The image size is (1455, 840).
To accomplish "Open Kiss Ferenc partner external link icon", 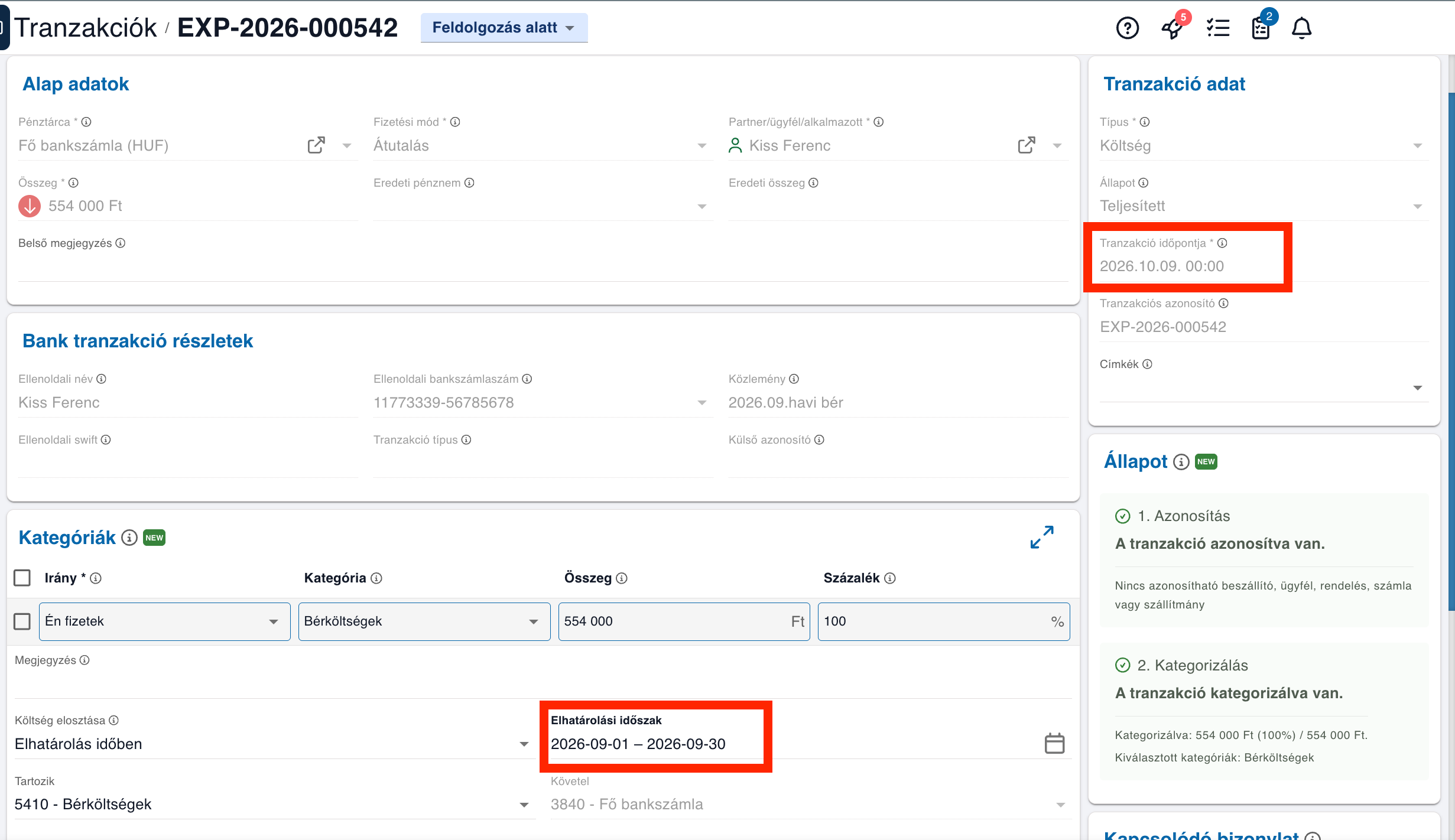I will coord(1027,145).
